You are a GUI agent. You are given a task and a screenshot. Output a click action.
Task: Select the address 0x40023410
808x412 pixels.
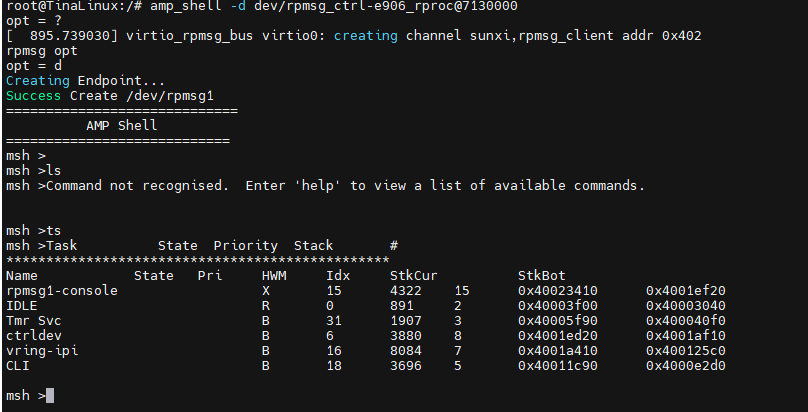pyautogui.click(x=558, y=291)
